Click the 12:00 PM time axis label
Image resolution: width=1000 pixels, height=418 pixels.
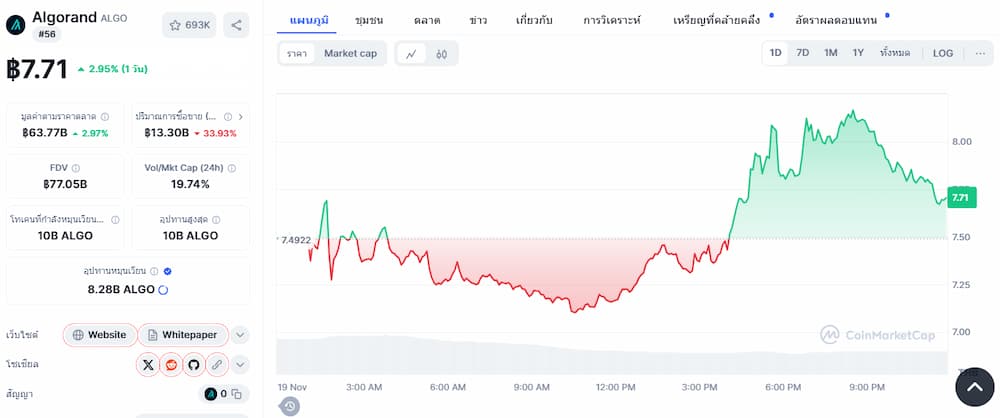tap(615, 387)
